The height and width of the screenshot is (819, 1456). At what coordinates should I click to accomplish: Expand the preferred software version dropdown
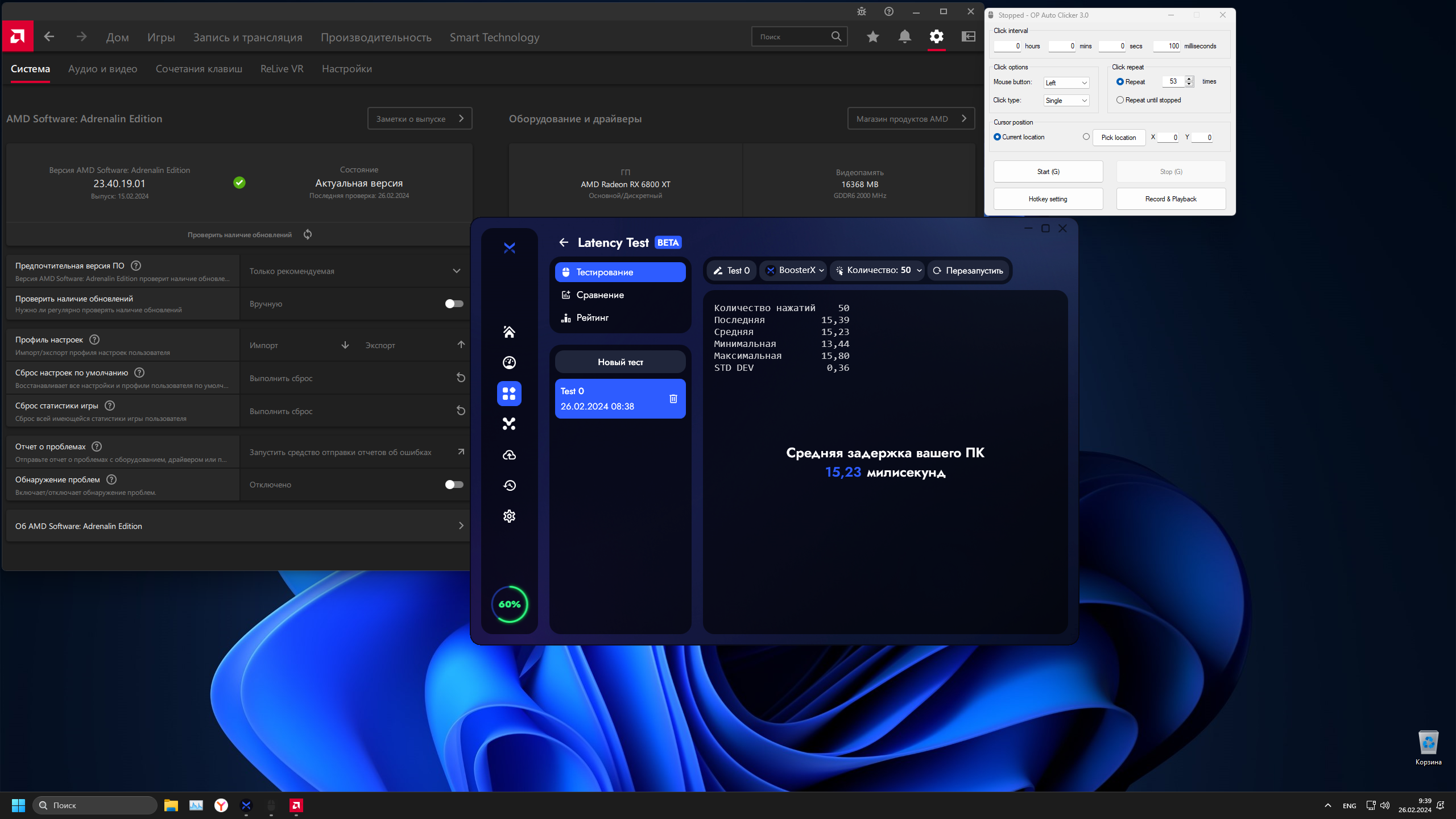[x=456, y=271]
